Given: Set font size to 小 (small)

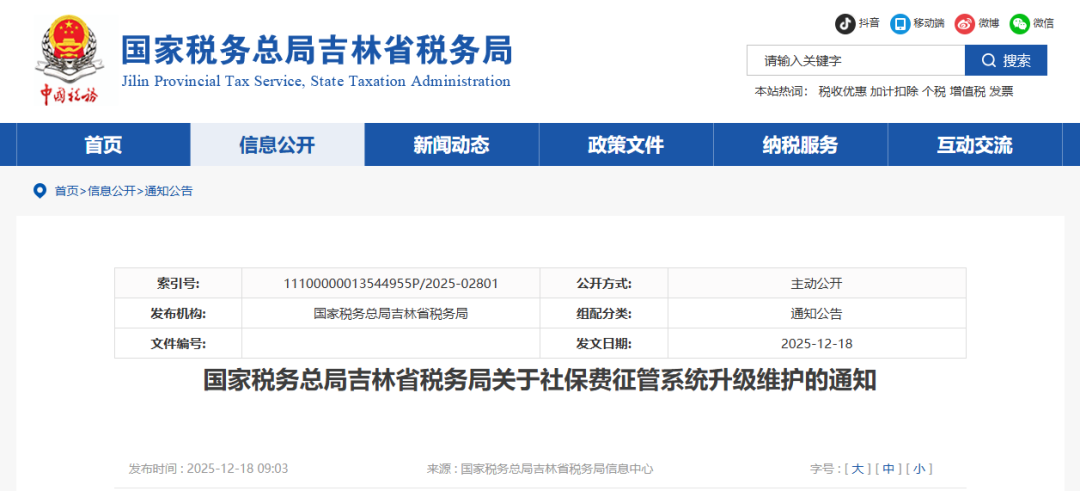Looking at the screenshot, I should coord(918,468).
